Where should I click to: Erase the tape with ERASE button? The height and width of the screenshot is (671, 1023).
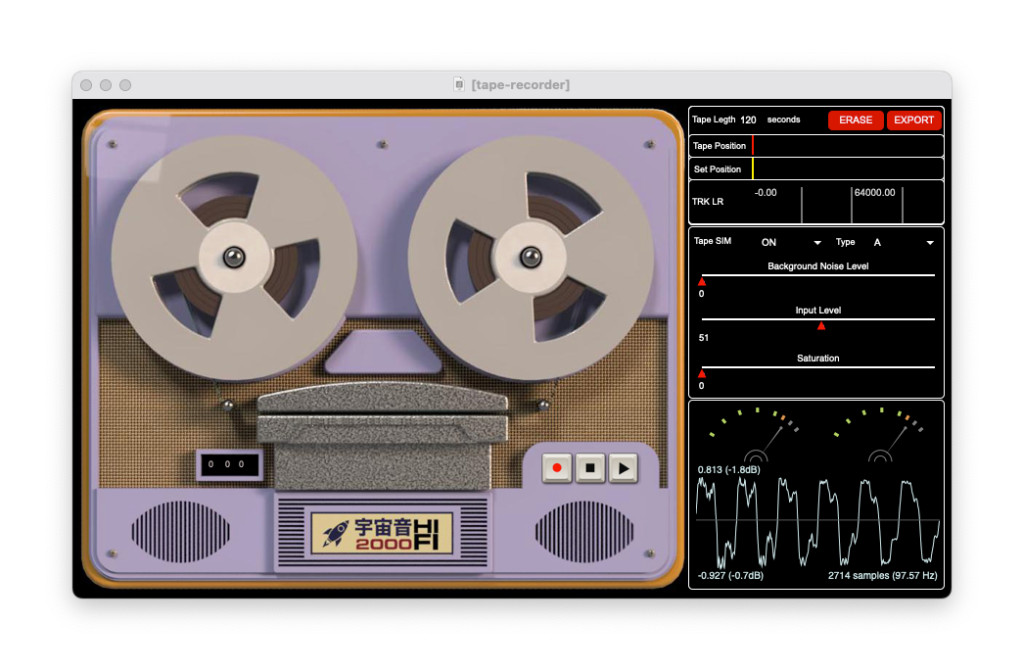tap(855, 120)
